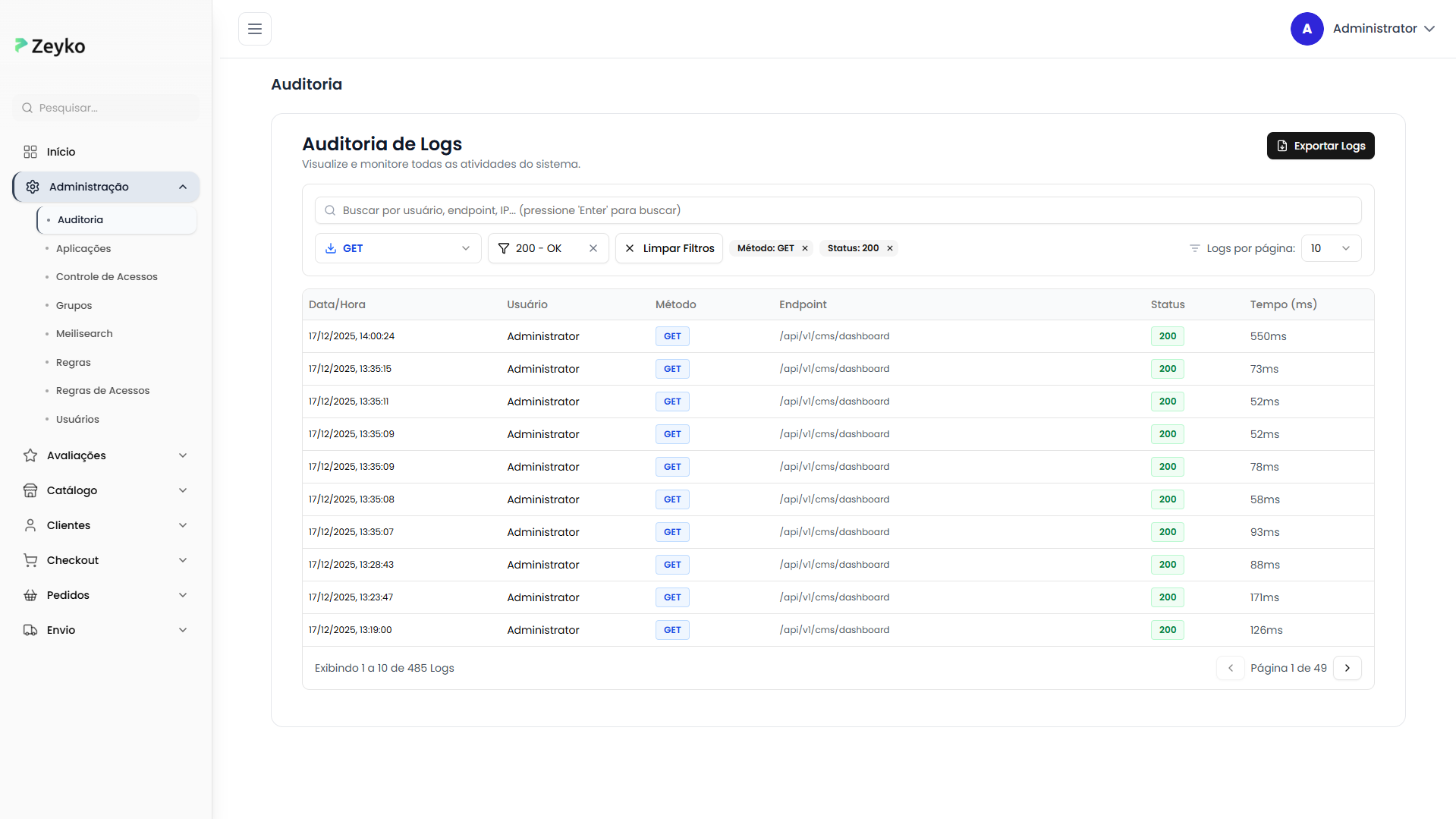Viewport: 1456px width, 819px height.
Task: Open the logs per page dropdown
Action: pos(1330,248)
